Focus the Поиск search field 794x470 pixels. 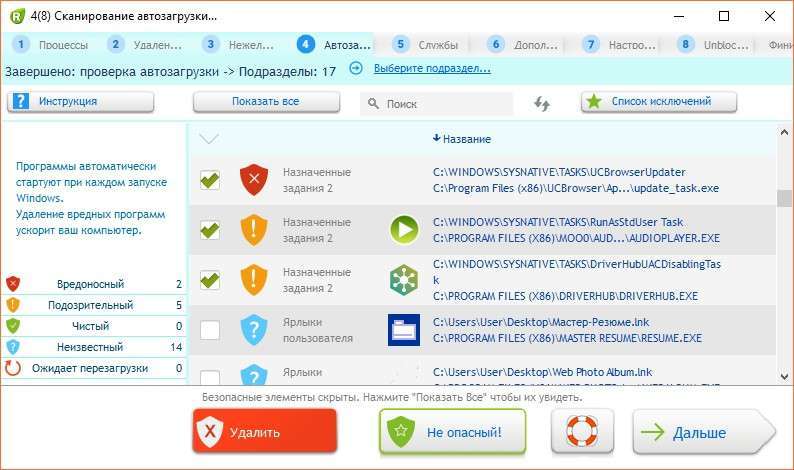point(436,104)
